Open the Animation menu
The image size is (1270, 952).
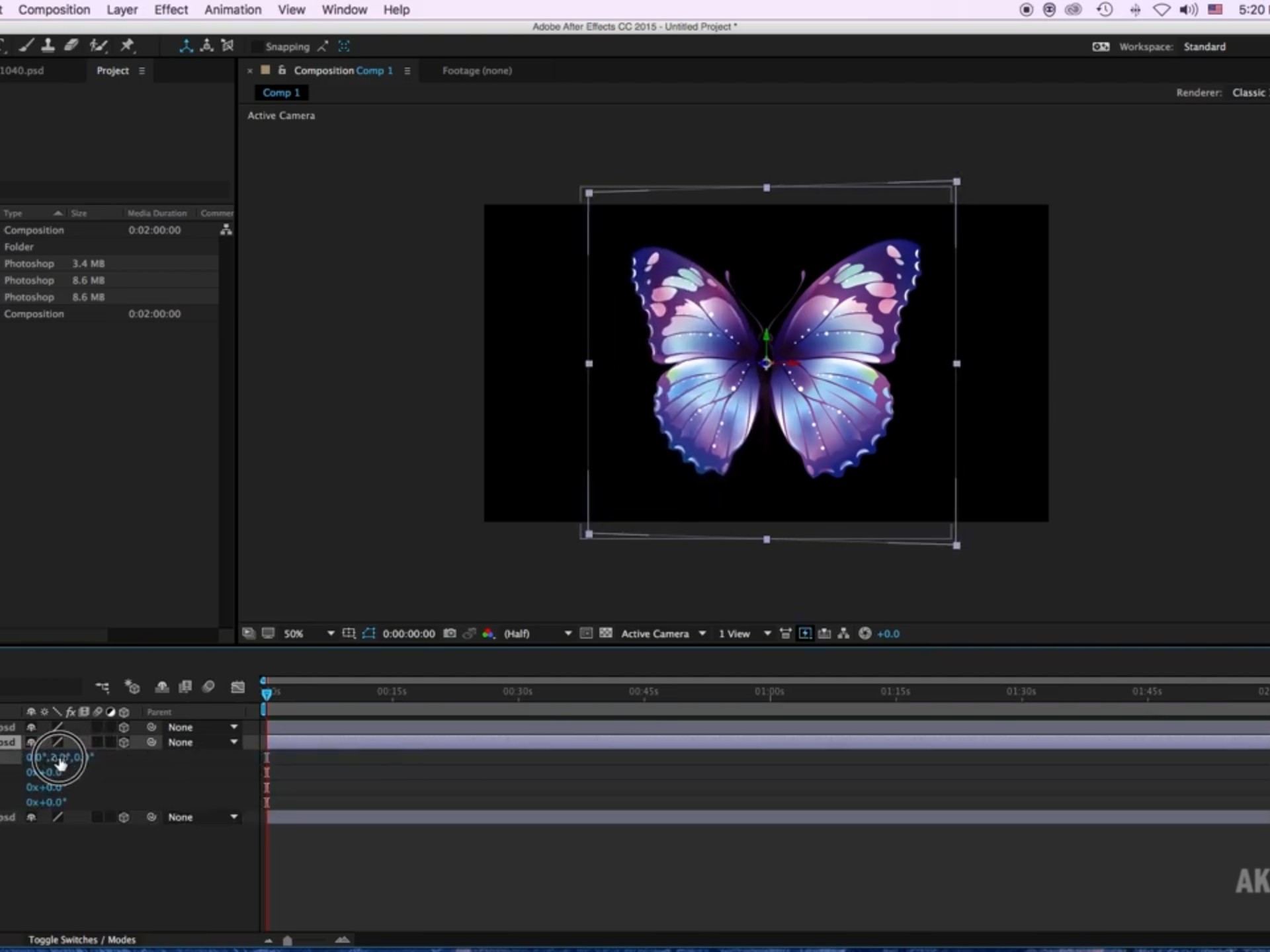coord(233,10)
